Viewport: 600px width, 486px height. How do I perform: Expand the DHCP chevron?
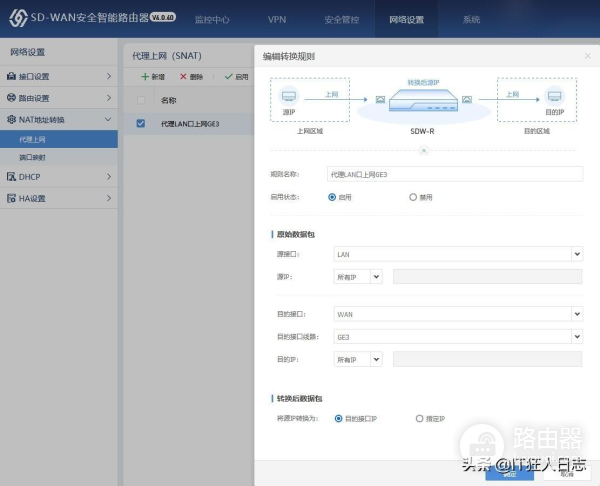[109, 176]
